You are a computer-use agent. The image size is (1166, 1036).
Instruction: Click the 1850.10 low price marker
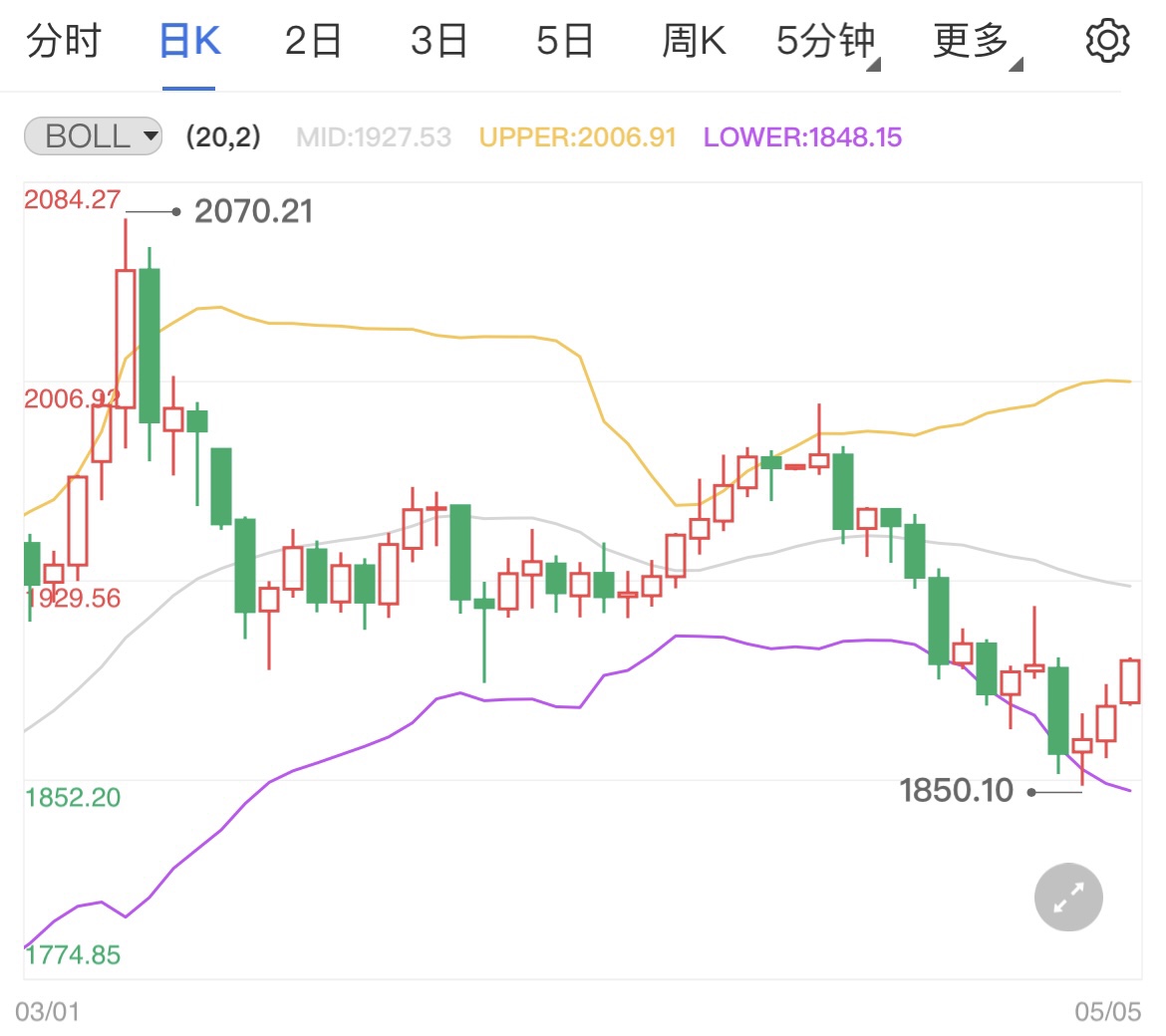click(x=957, y=791)
